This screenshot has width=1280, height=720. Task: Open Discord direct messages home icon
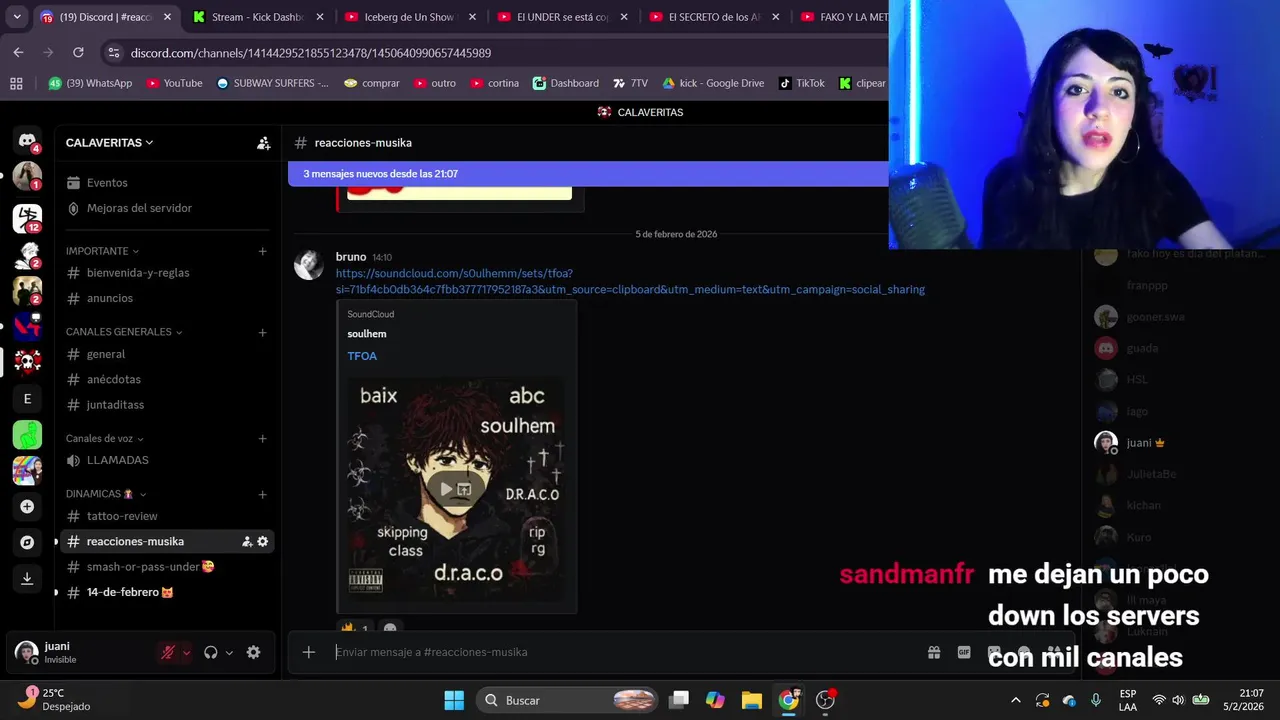pos(27,141)
